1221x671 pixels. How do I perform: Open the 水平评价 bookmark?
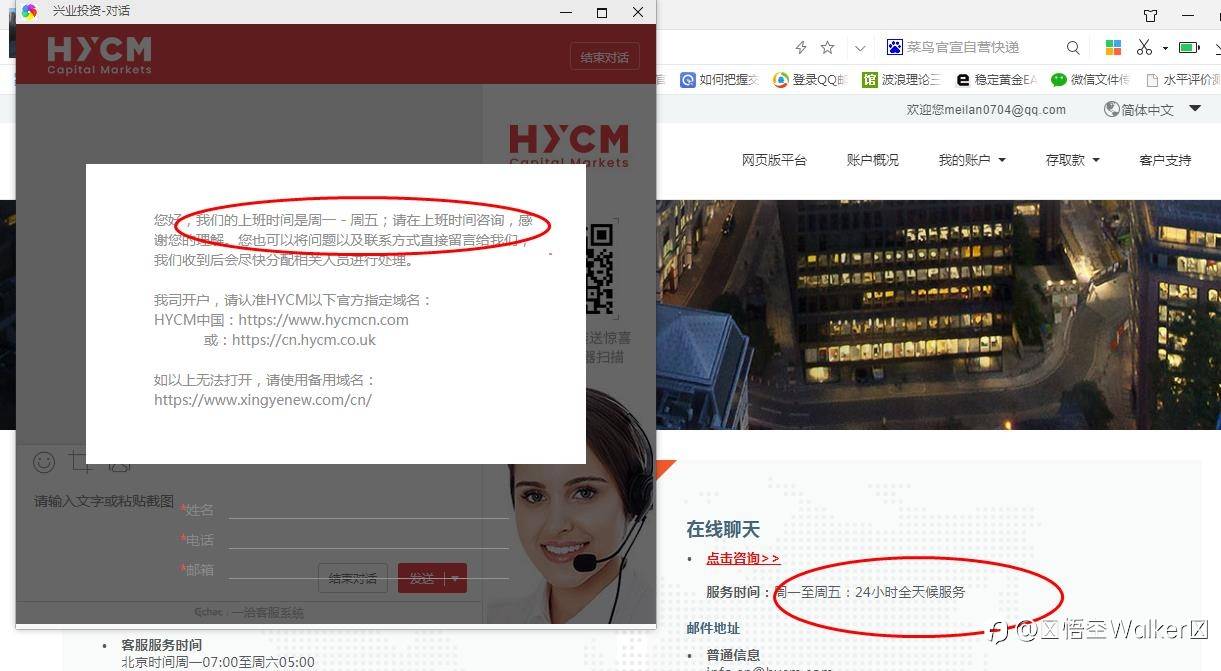pos(1183,80)
